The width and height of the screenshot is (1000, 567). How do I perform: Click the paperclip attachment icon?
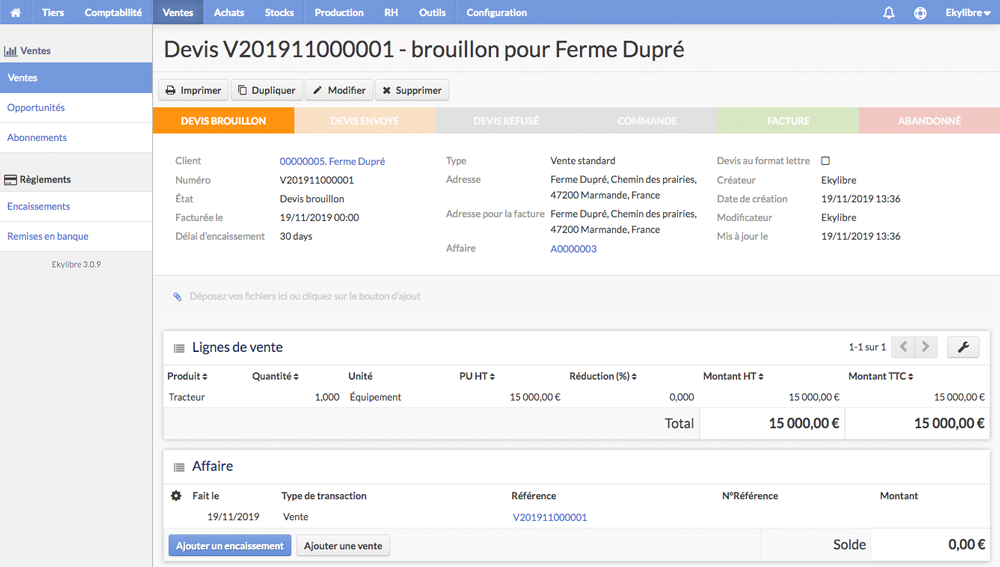pyautogui.click(x=177, y=296)
